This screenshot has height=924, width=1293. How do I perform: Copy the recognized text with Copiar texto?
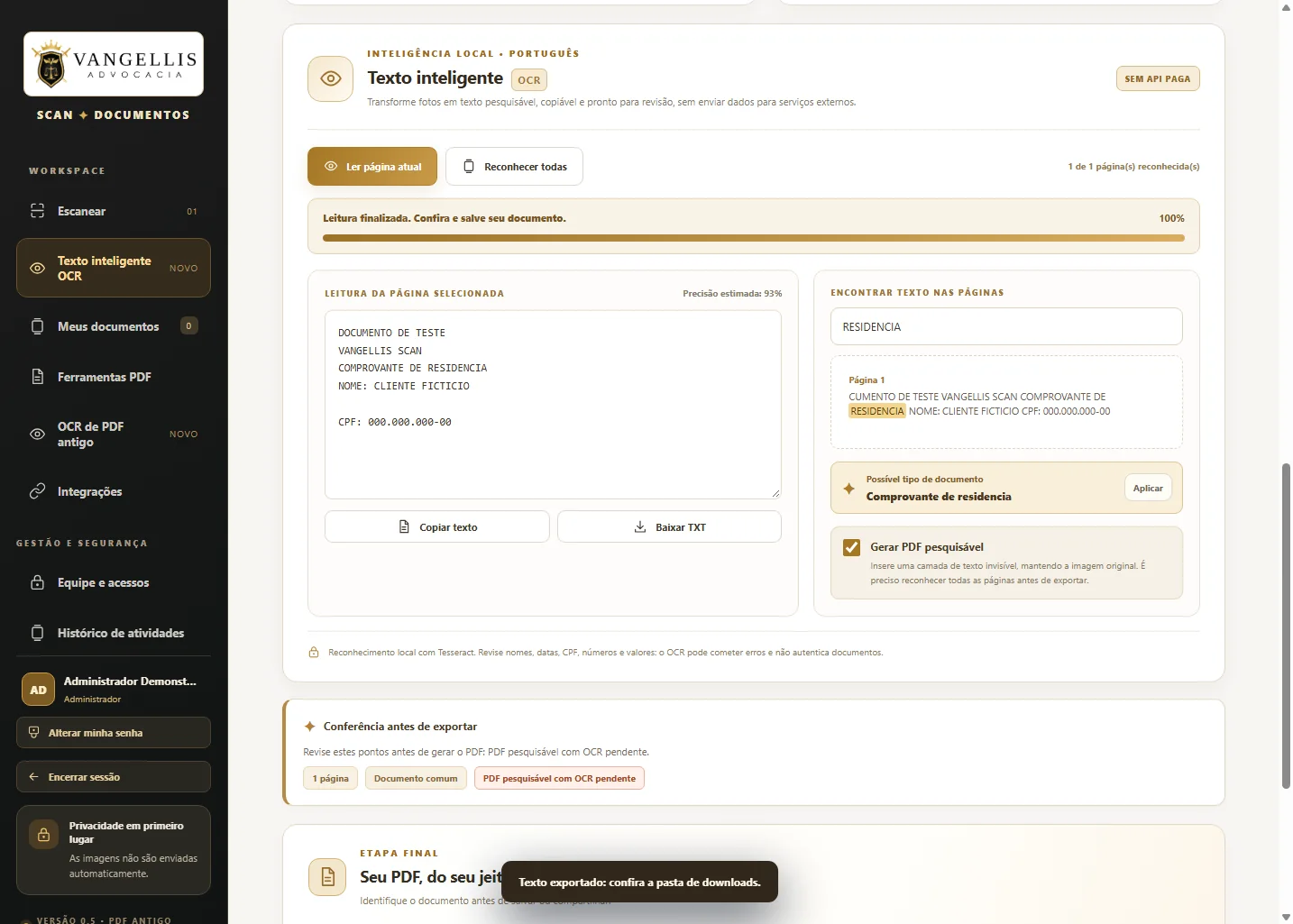437,527
